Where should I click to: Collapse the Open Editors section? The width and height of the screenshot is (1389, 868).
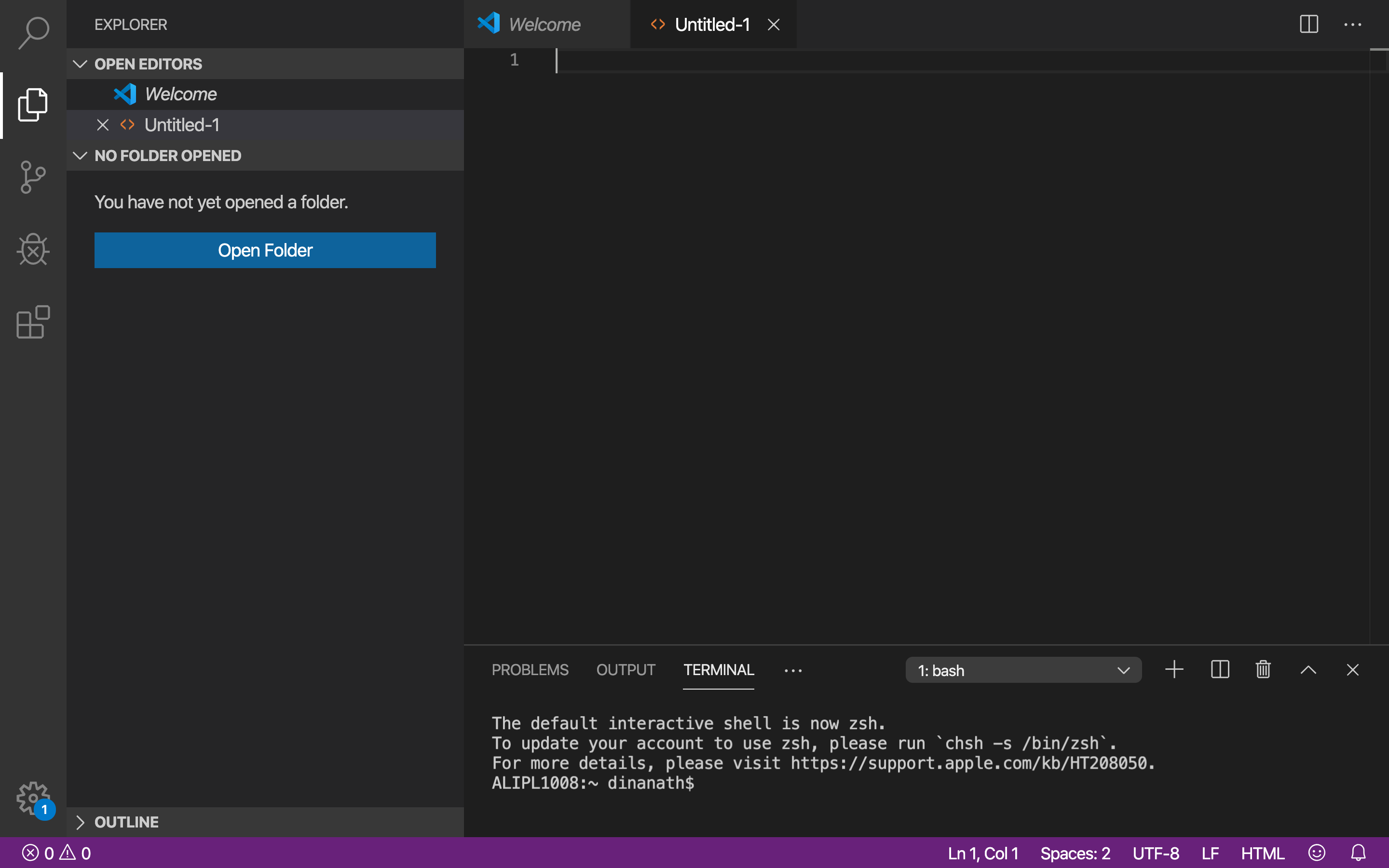point(81,64)
